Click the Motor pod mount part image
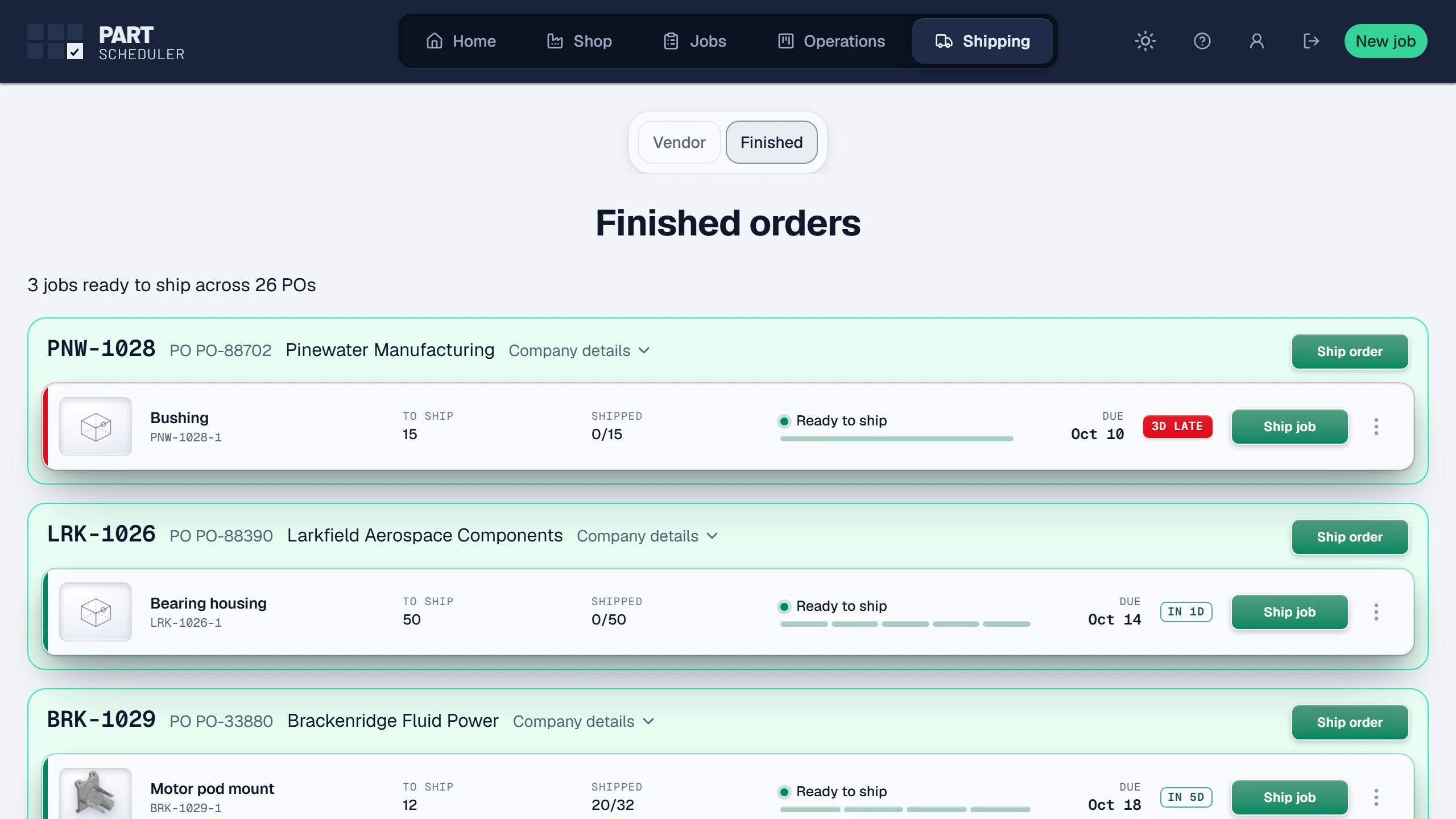 [x=96, y=794]
